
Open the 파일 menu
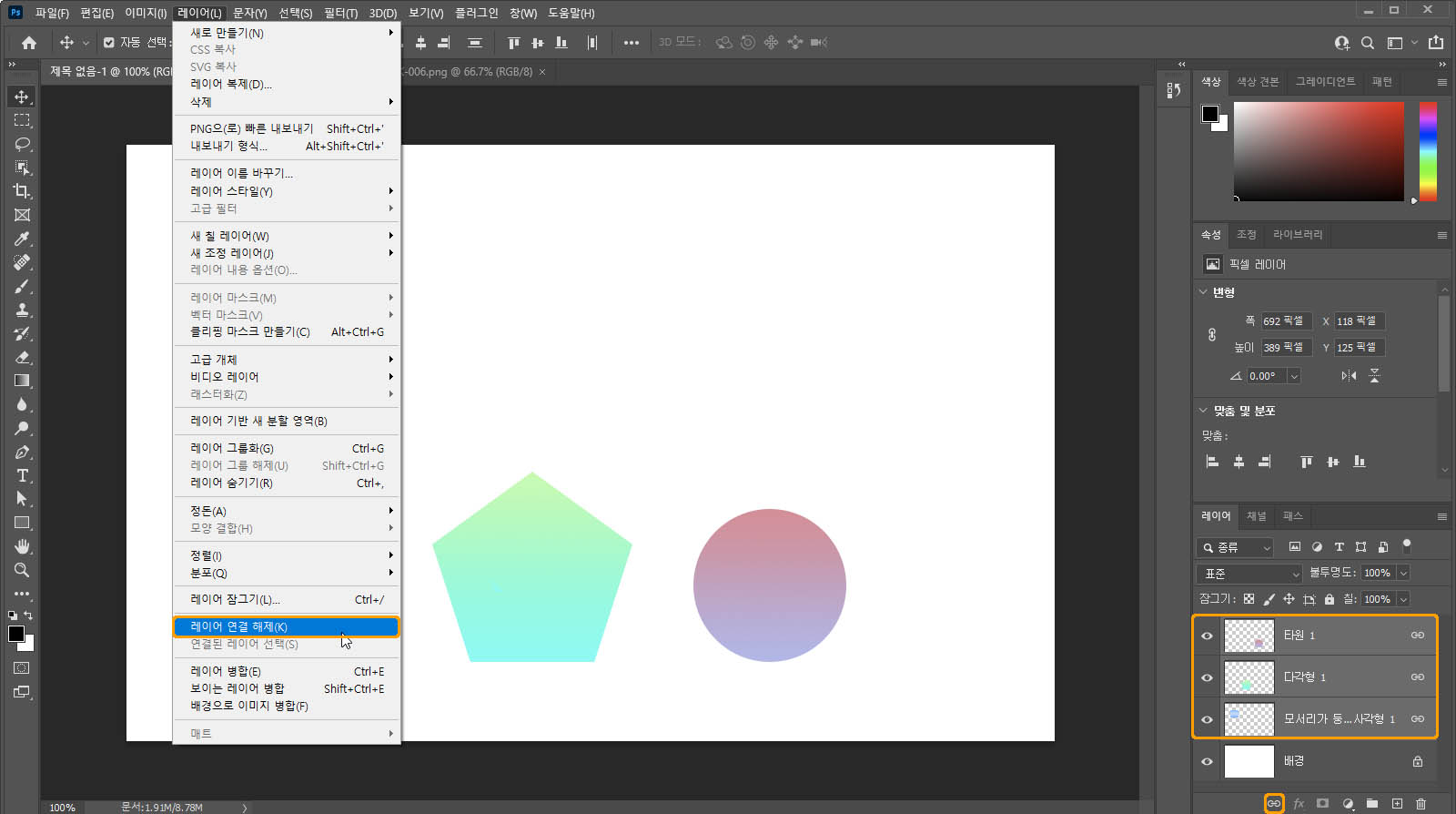click(x=52, y=13)
